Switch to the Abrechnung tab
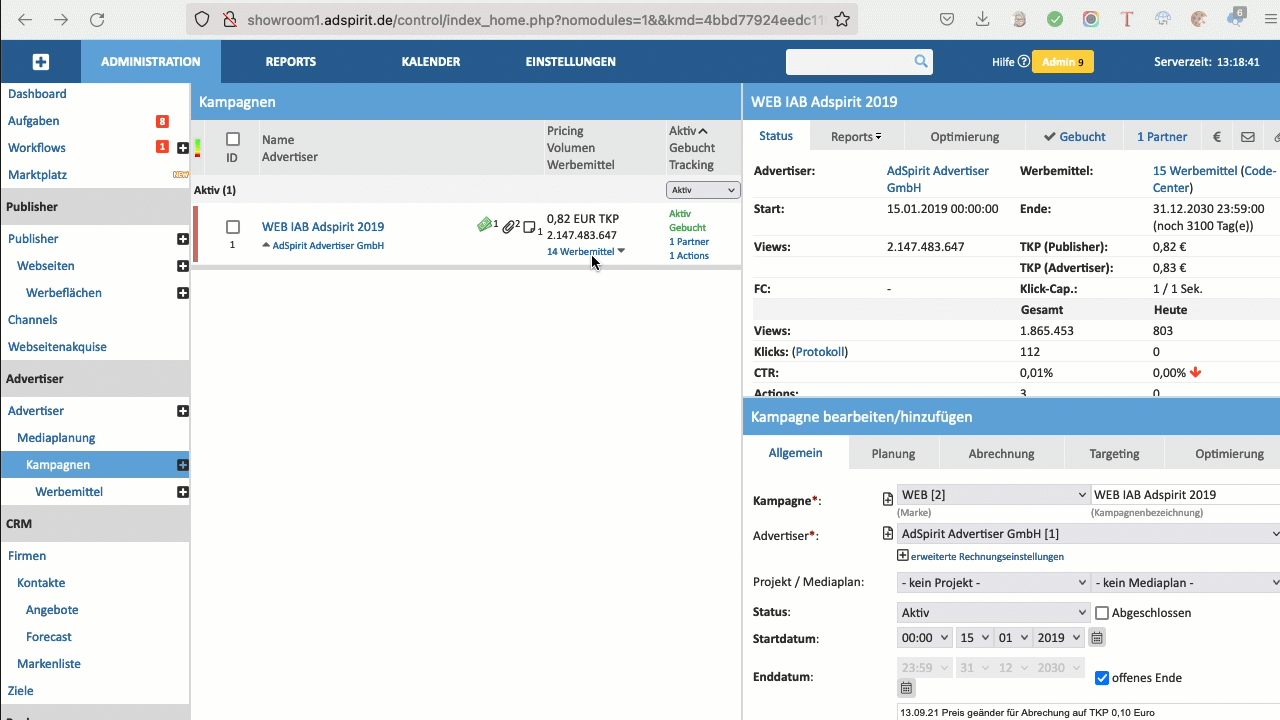 tap(1001, 453)
